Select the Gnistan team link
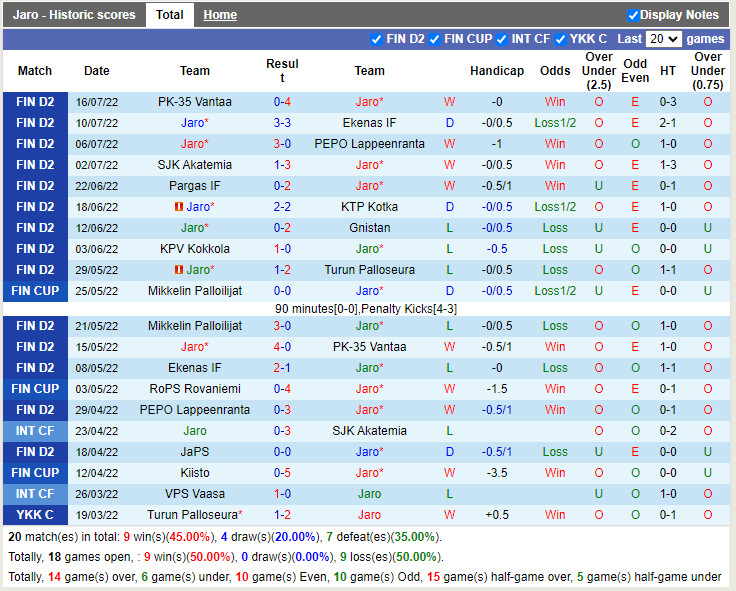Viewport: 736px width, 591px height. click(369, 228)
